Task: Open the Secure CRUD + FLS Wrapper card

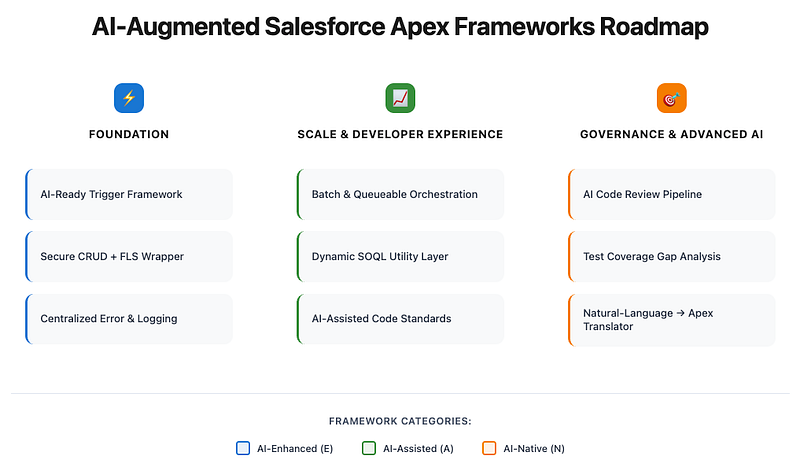Action: [x=129, y=256]
